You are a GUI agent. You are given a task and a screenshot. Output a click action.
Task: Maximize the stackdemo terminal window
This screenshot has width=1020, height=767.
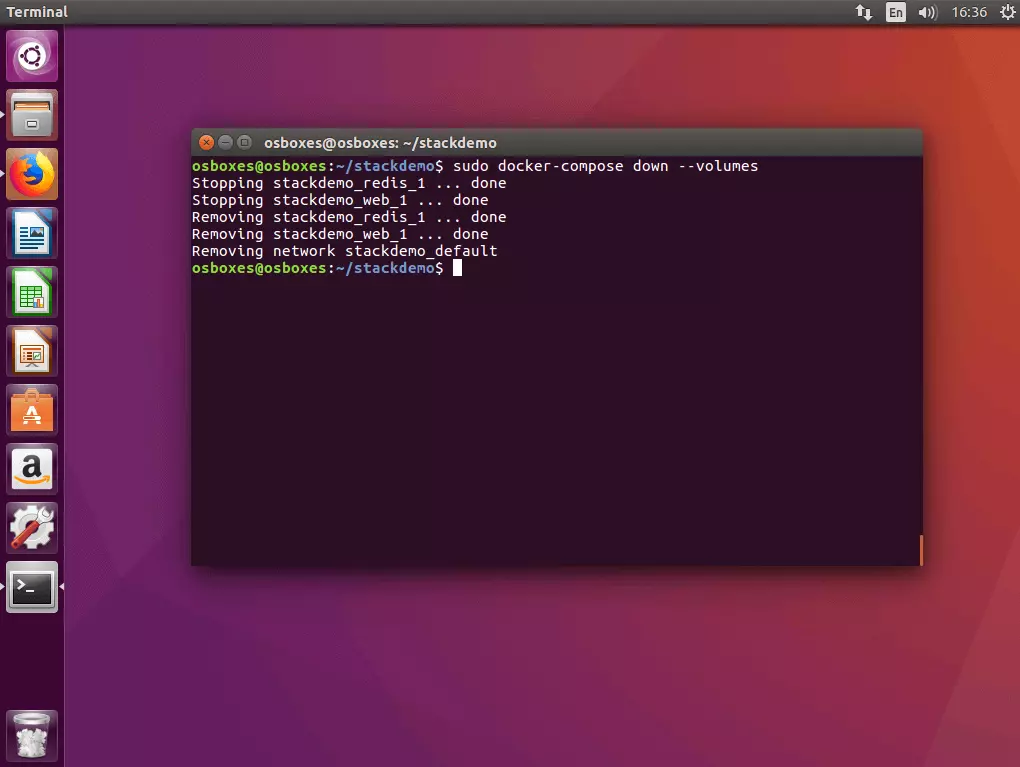click(x=245, y=142)
